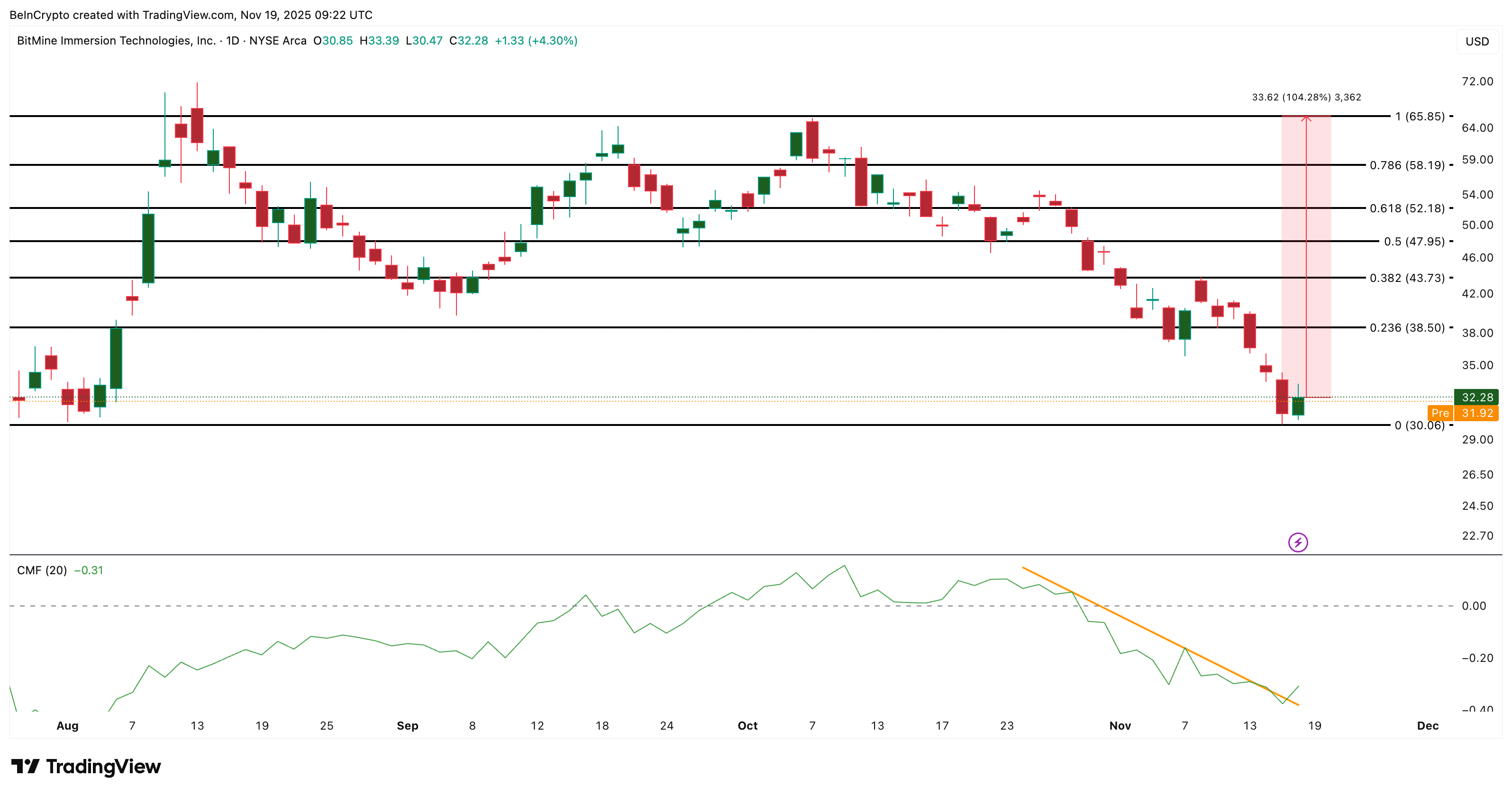This screenshot has height=795, width=1512.
Task: Click the purple lightning bolt event icon
Action: click(1298, 542)
